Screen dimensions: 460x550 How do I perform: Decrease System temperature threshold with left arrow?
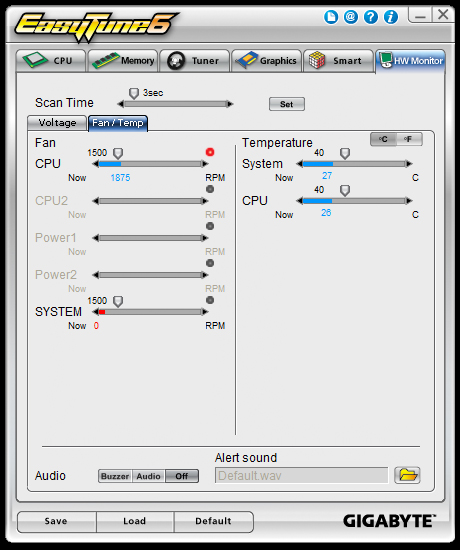click(x=299, y=164)
